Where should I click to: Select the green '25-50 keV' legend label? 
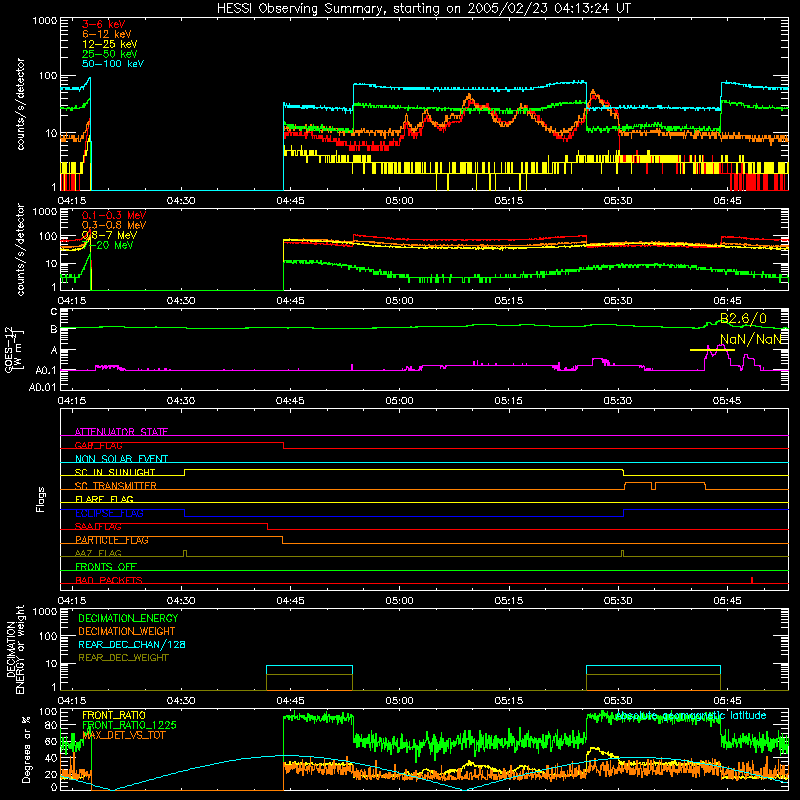(x=110, y=54)
